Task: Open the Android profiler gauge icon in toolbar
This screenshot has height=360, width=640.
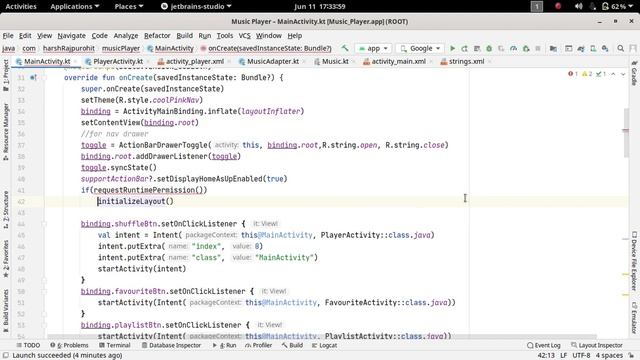Action: 513,48
